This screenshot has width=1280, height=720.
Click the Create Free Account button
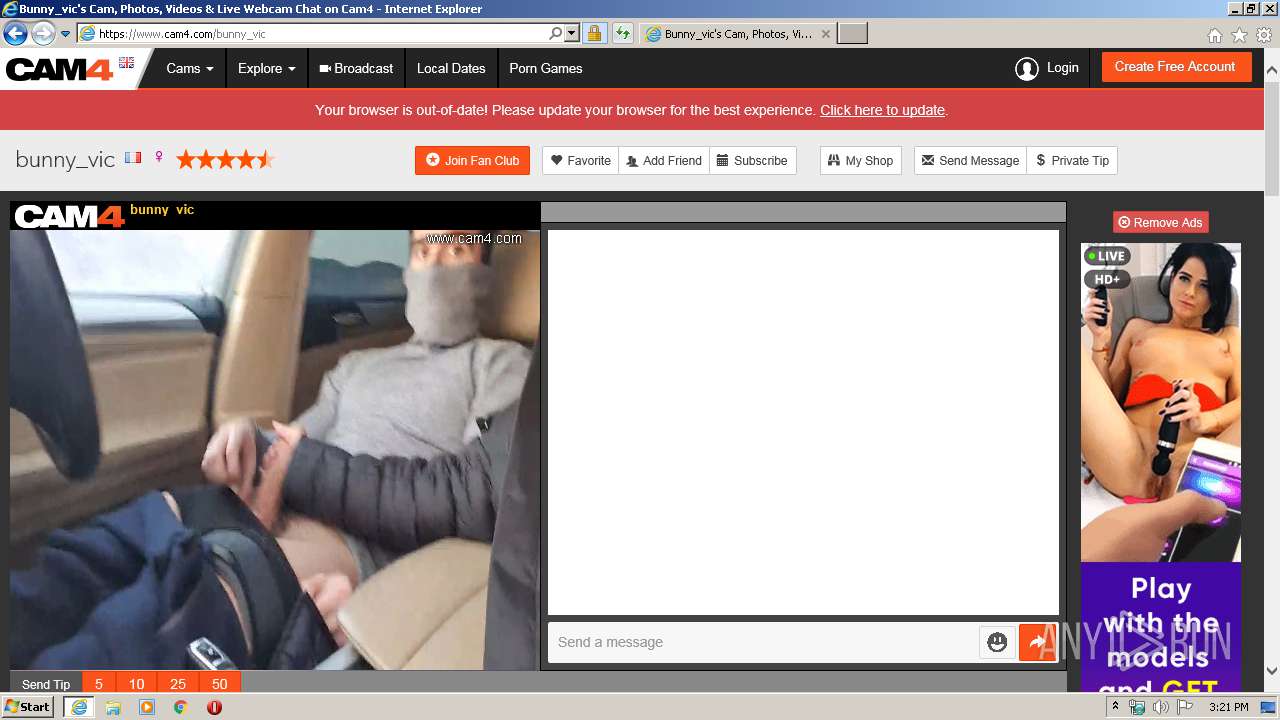[x=1175, y=67]
